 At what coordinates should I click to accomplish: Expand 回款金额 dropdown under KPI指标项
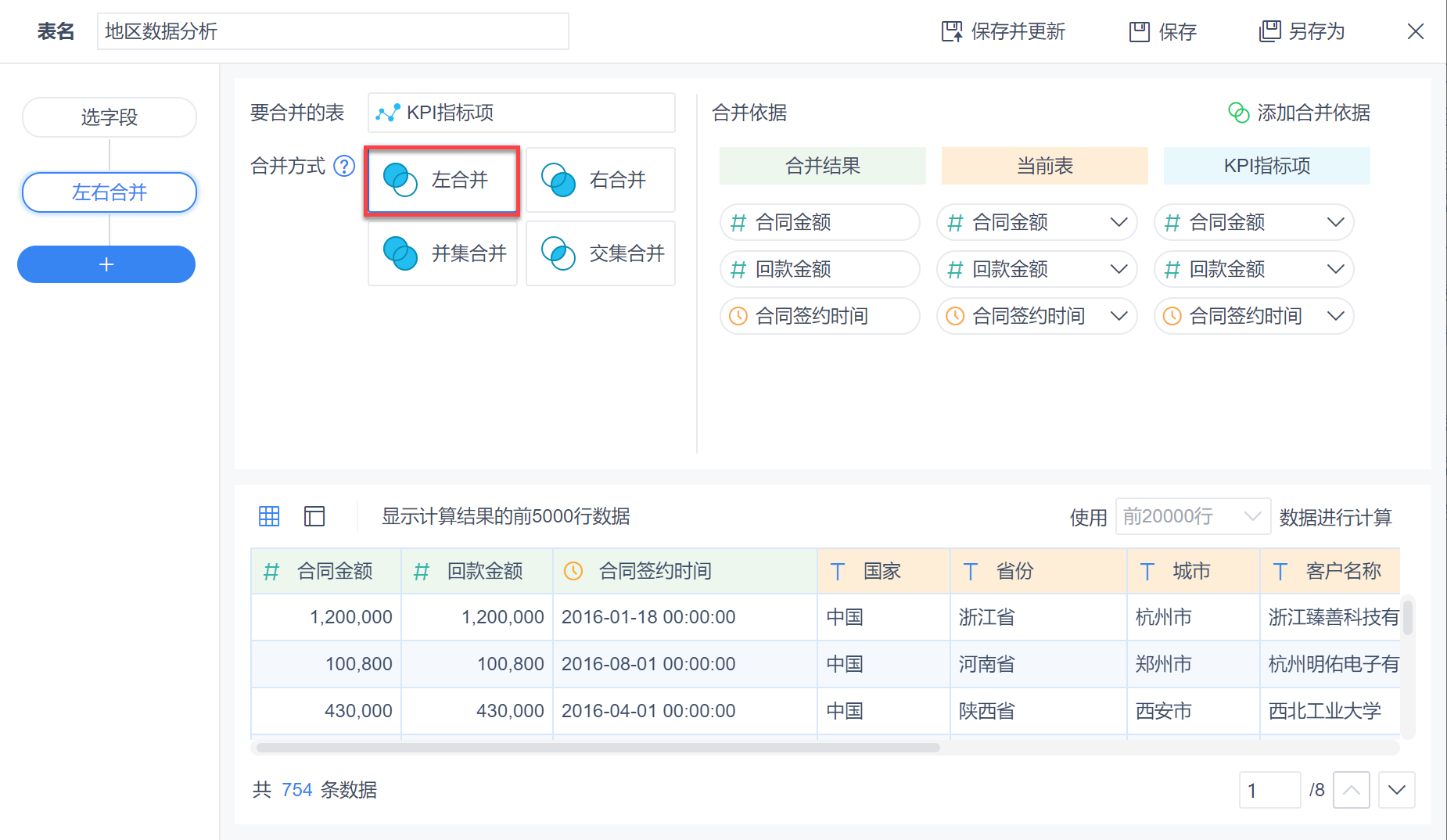pos(1335,269)
